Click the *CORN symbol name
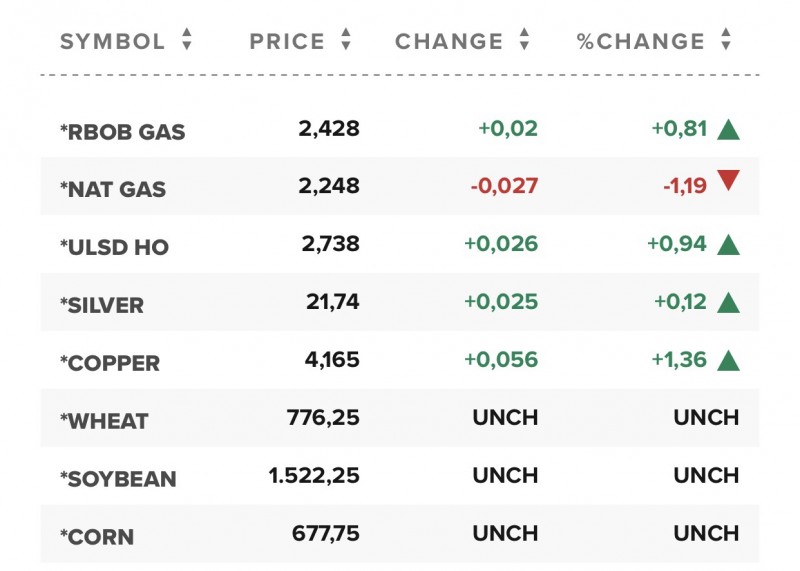 tap(98, 537)
